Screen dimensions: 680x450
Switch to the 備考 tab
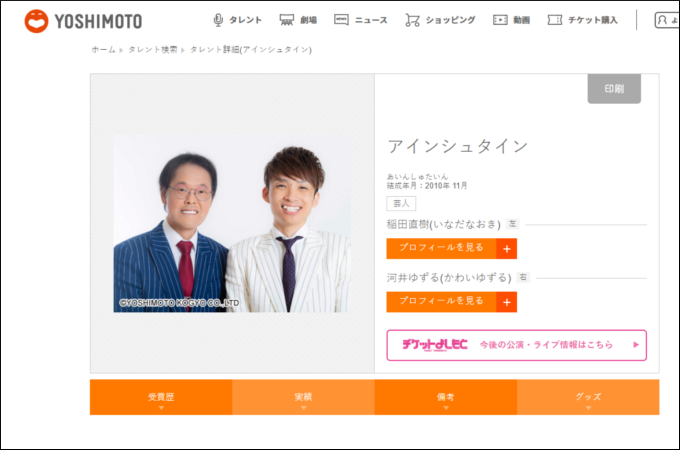445,397
